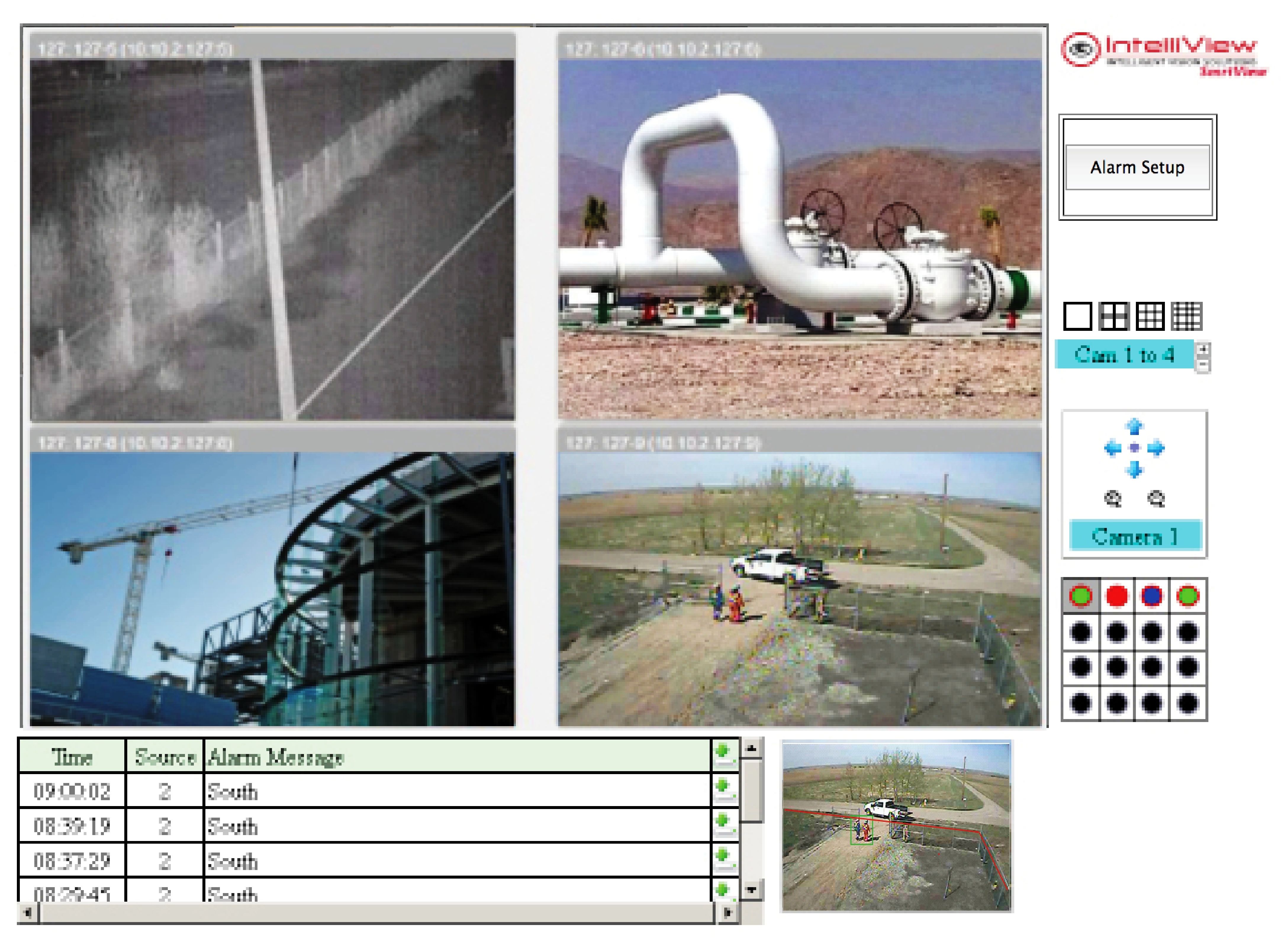Pan camera right with the PTZ arrow
This screenshot has height=949, width=1288.
pyautogui.click(x=1156, y=449)
